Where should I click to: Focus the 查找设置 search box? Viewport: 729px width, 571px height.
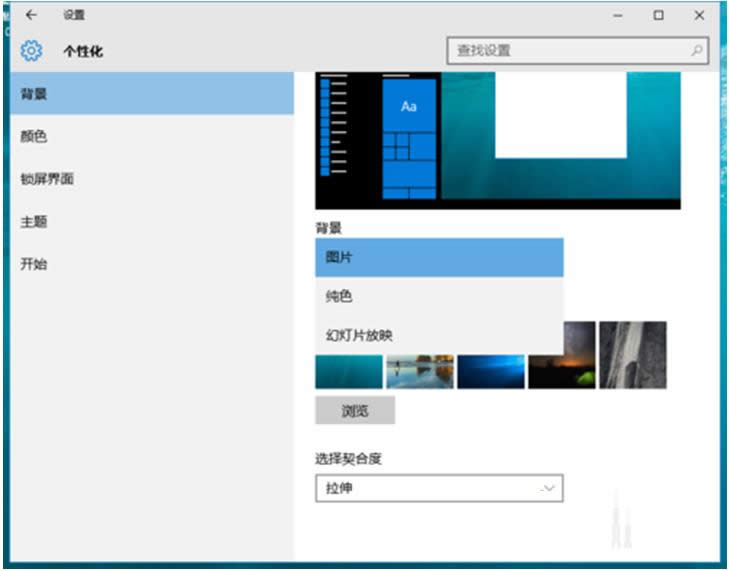coord(578,50)
